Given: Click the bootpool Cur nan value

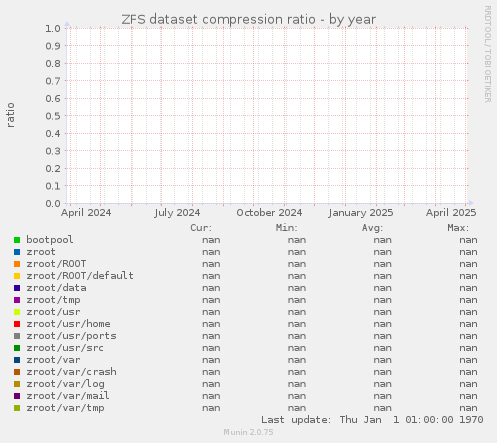Looking at the screenshot, I should (211, 240).
